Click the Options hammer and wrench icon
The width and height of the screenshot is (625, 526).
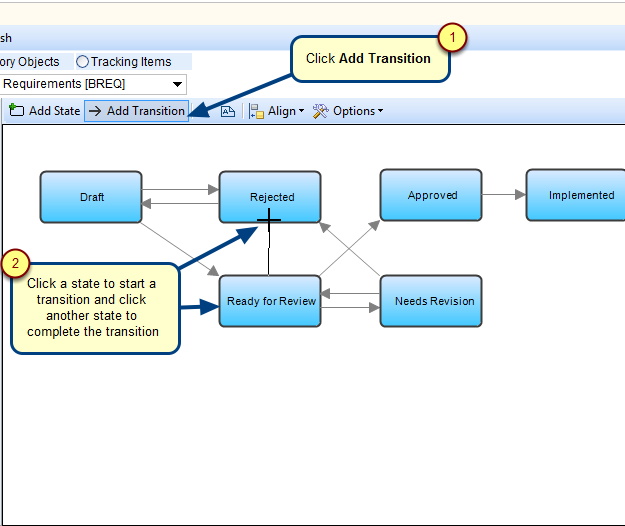(x=320, y=111)
